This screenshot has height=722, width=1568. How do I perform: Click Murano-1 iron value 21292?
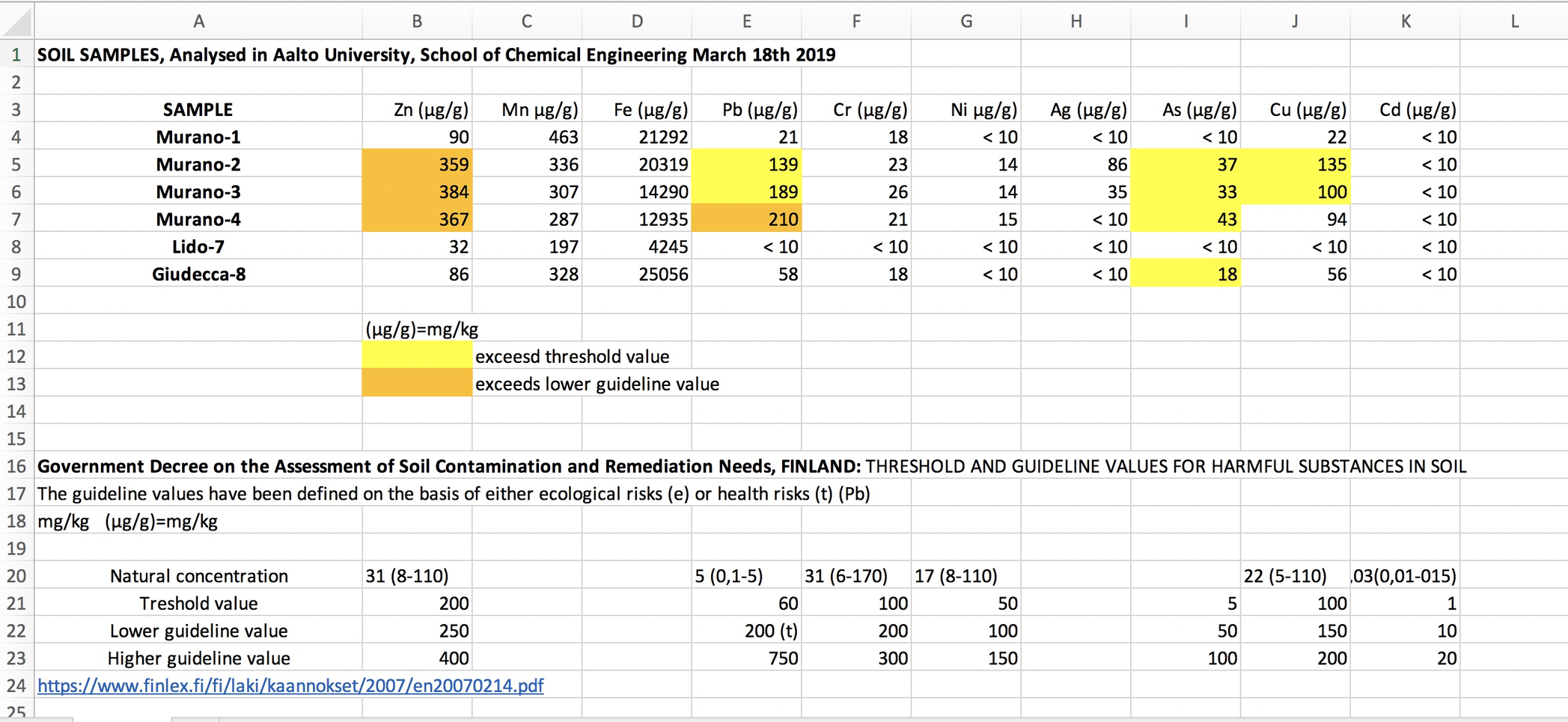[637, 137]
